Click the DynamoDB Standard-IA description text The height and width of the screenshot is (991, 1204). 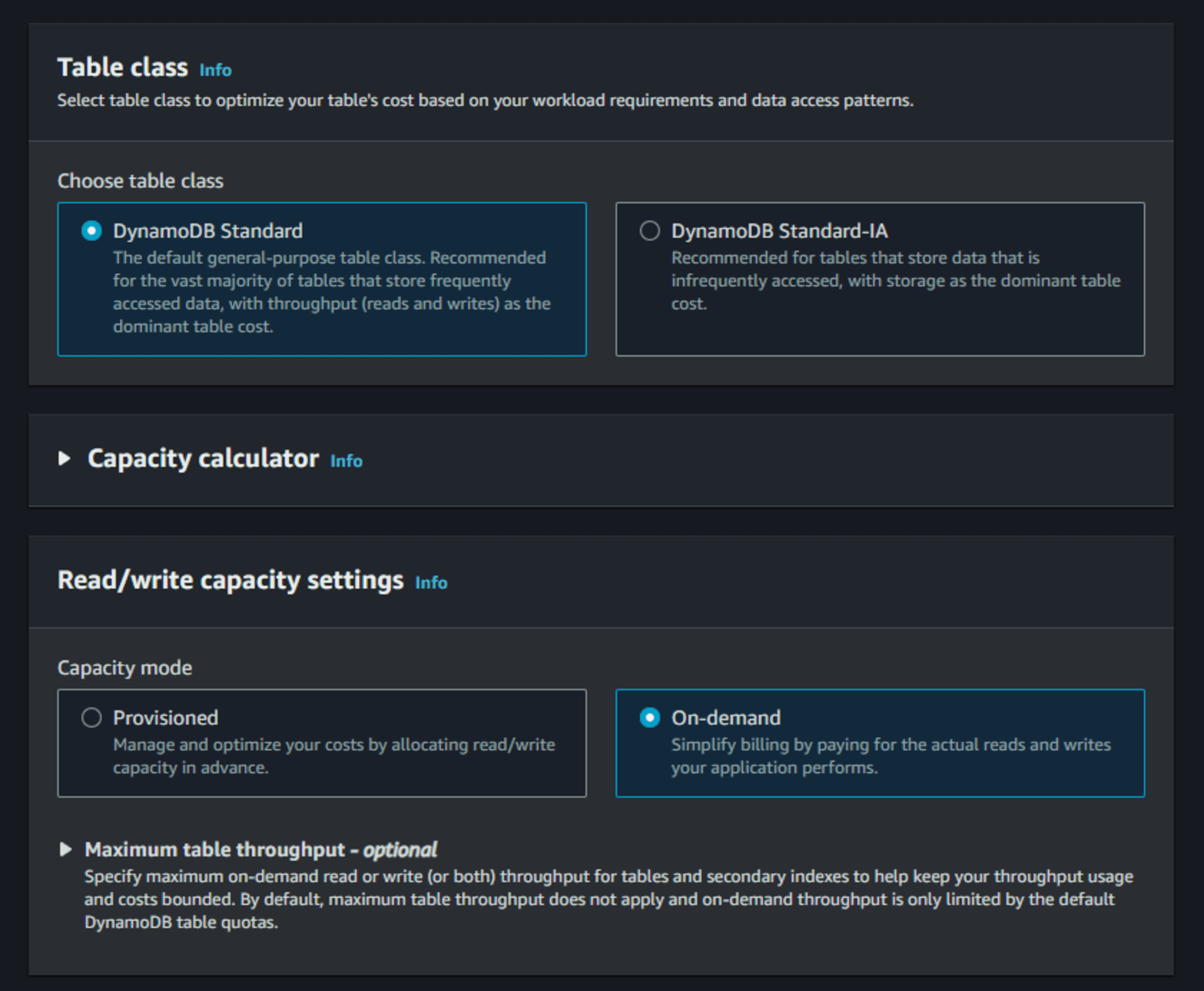[896, 281]
